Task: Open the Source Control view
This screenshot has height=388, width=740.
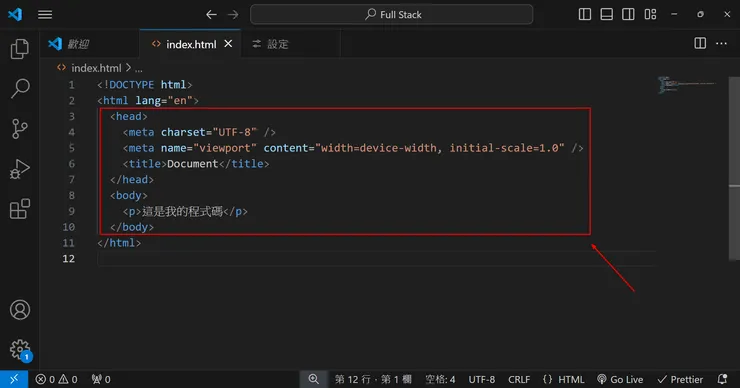Action: point(19,128)
